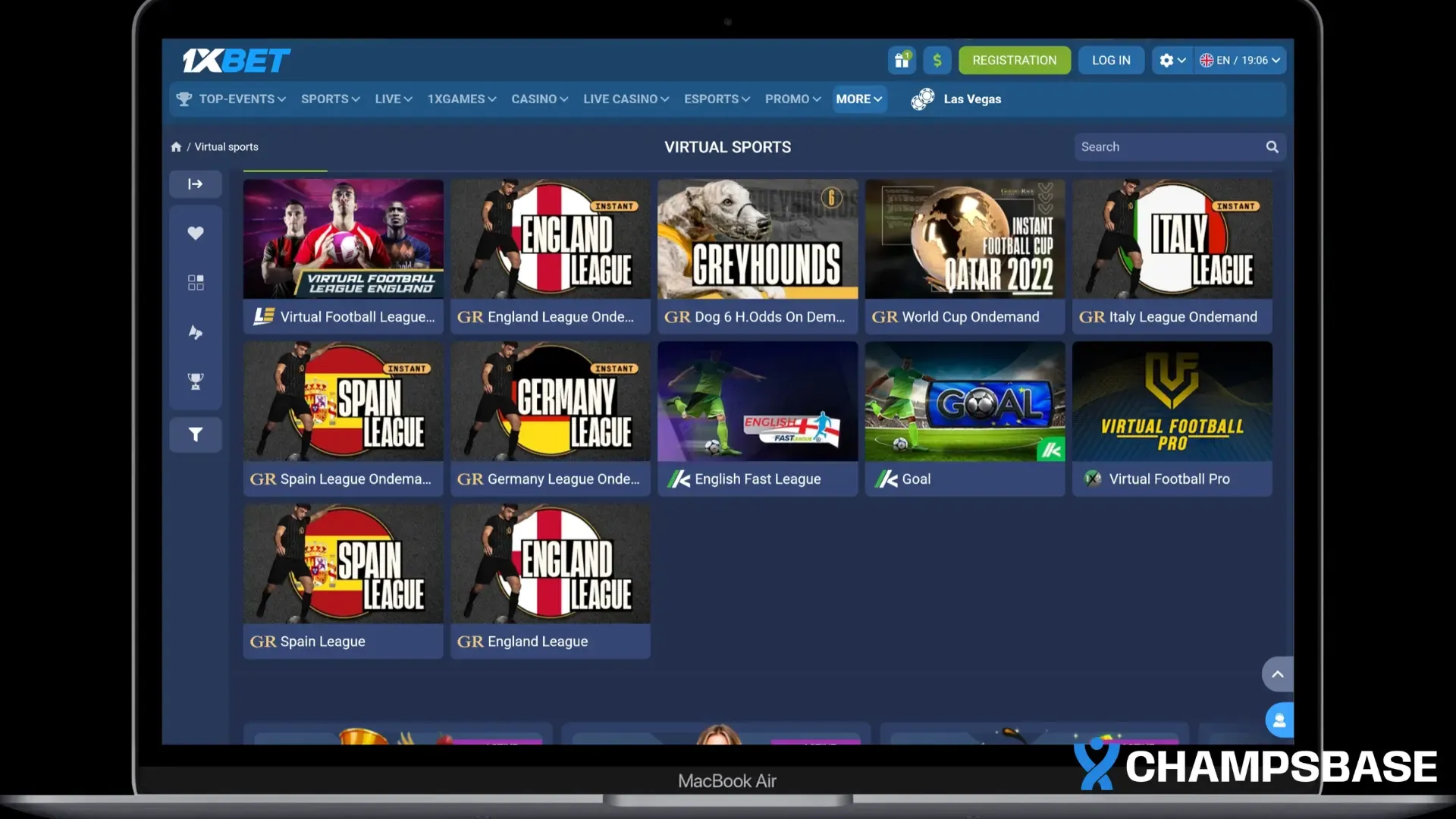This screenshot has height=819, width=1456.
Task: Click the search magnifier icon
Action: (1272, 147)
